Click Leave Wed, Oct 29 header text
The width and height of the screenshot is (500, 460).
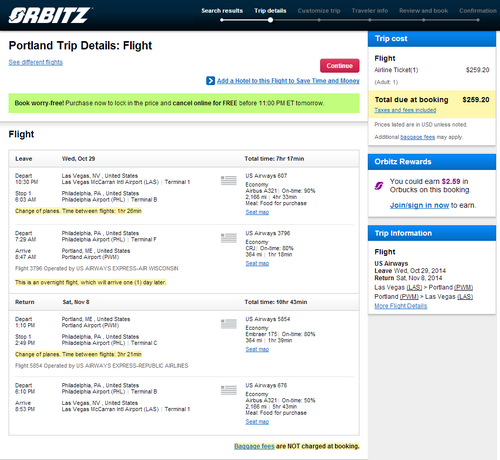point(55,159)
